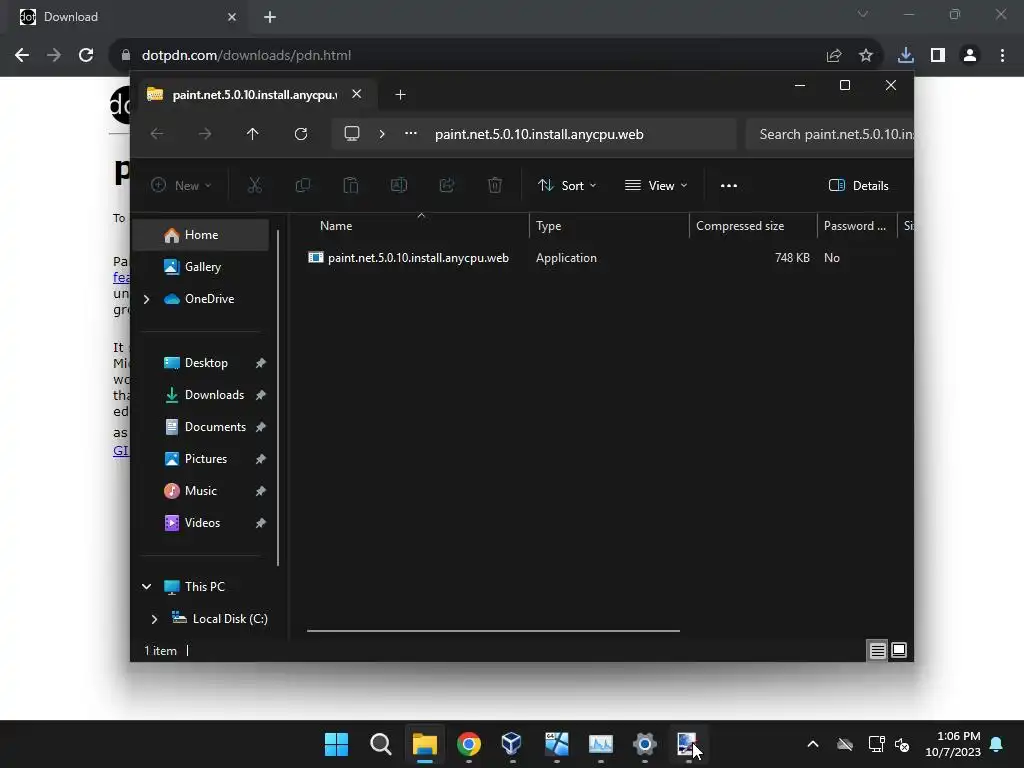Viewport: 1024px width, 768px height.
Task: Open Music in navigation pane
Action: click(201, 490)
